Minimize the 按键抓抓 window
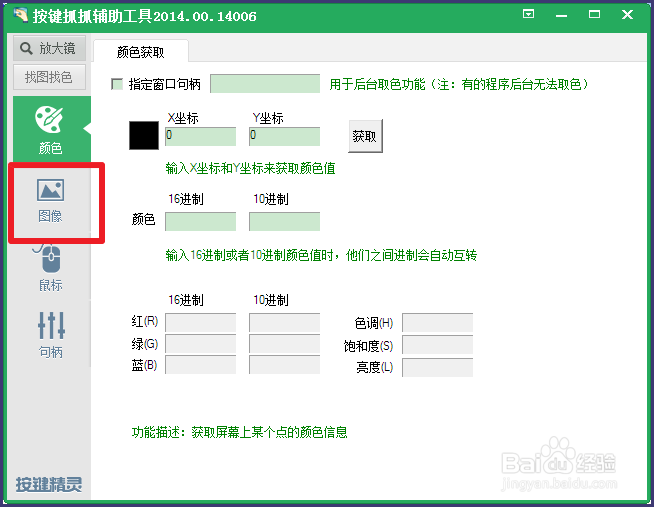 pyautogui.click(x=561, y=15)
